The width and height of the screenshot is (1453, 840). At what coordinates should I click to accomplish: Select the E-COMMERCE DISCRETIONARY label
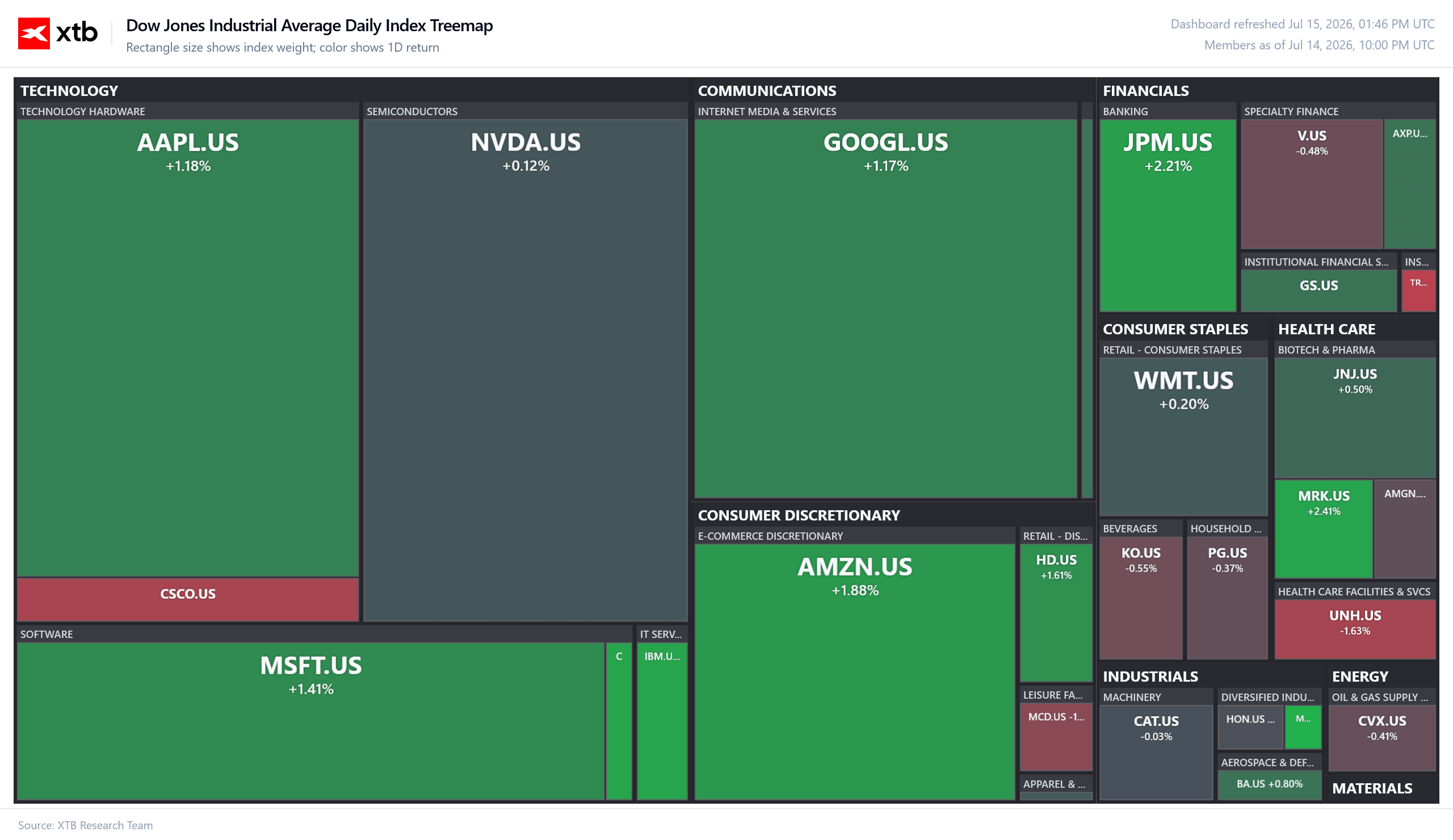(770, 536)
